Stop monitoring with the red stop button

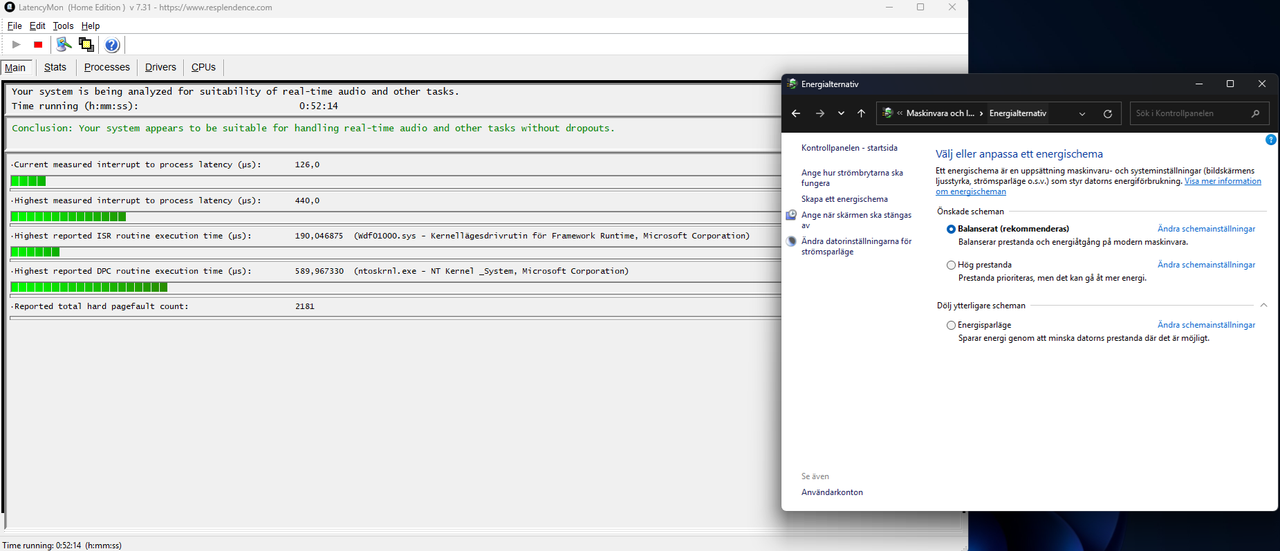pyautogui.click(x=38, y=45)
